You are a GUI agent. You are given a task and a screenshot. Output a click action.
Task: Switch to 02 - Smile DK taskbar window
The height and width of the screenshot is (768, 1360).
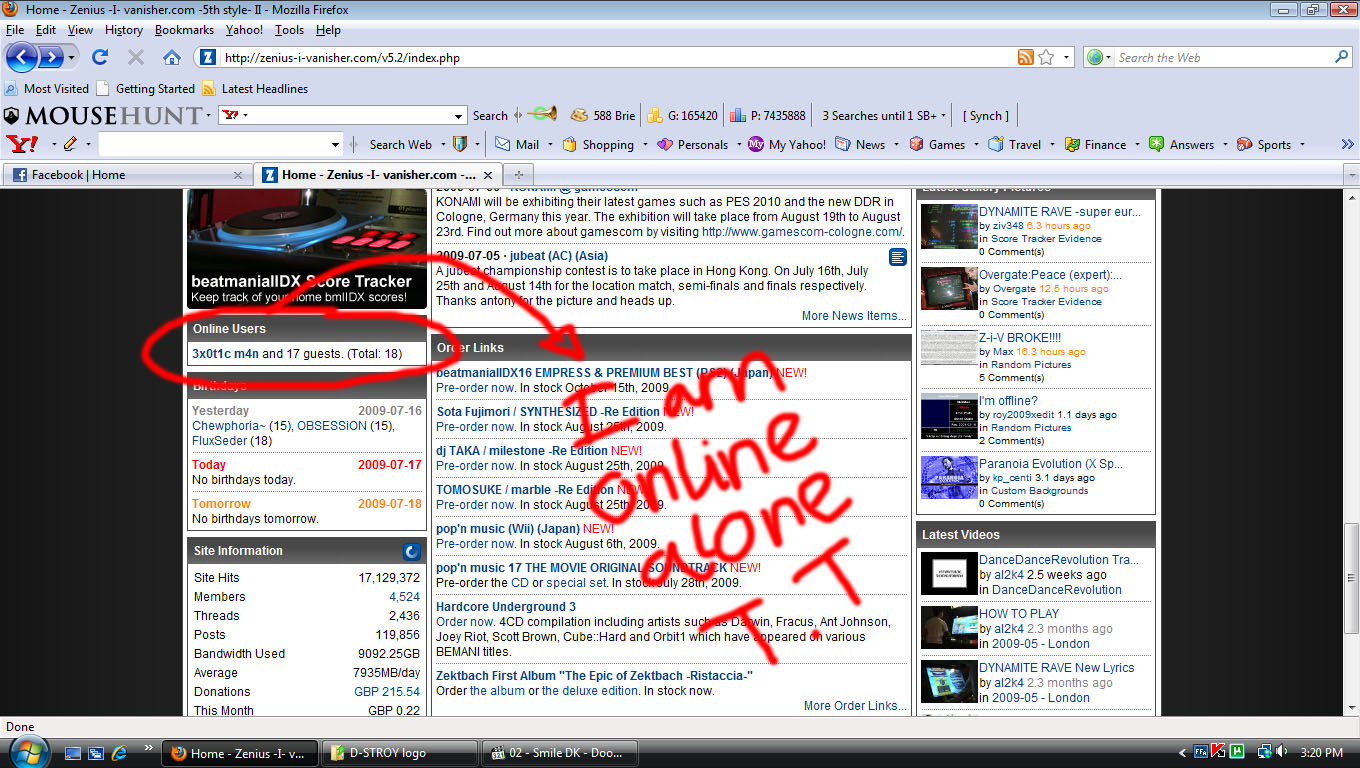[x=557, y=753]
